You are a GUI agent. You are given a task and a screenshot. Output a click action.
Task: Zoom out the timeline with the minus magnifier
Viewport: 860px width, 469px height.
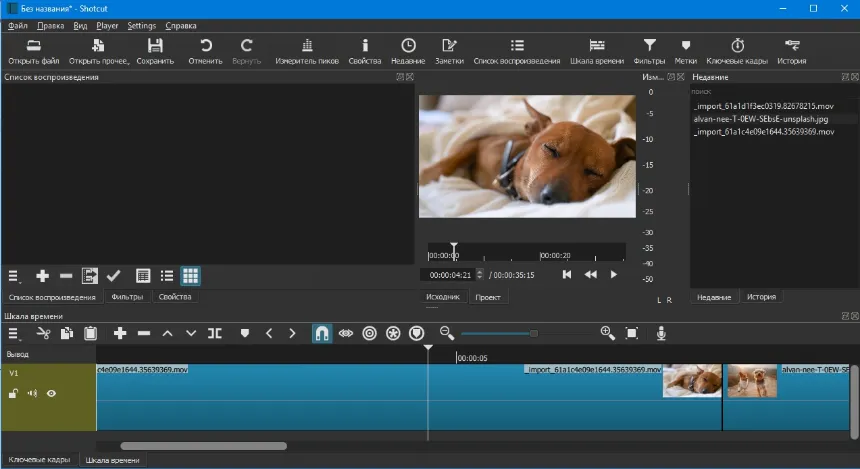coord(446,333)
